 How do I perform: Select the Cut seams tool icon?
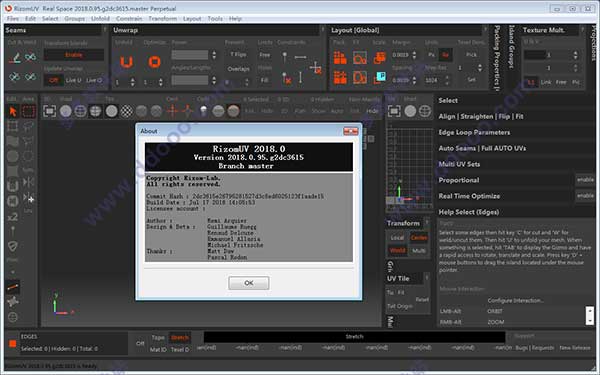pos(15,58)
